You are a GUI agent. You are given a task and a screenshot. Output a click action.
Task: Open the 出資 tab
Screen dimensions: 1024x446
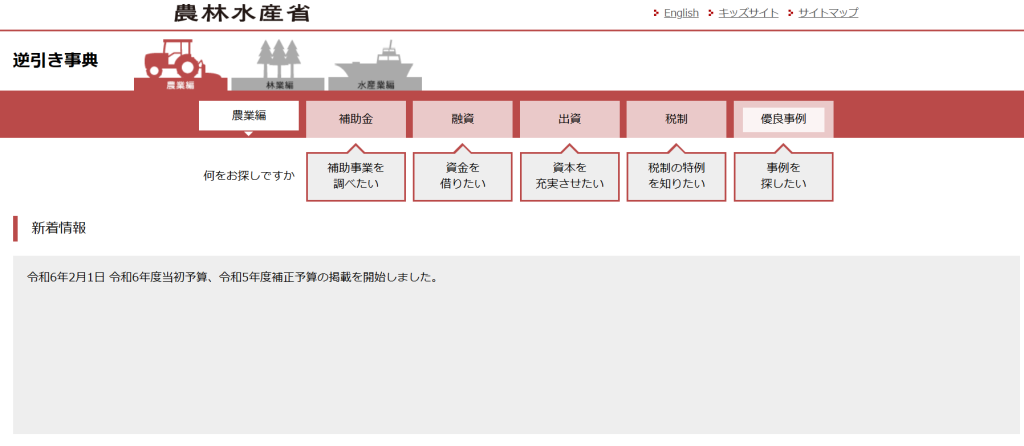coord(569,119)
